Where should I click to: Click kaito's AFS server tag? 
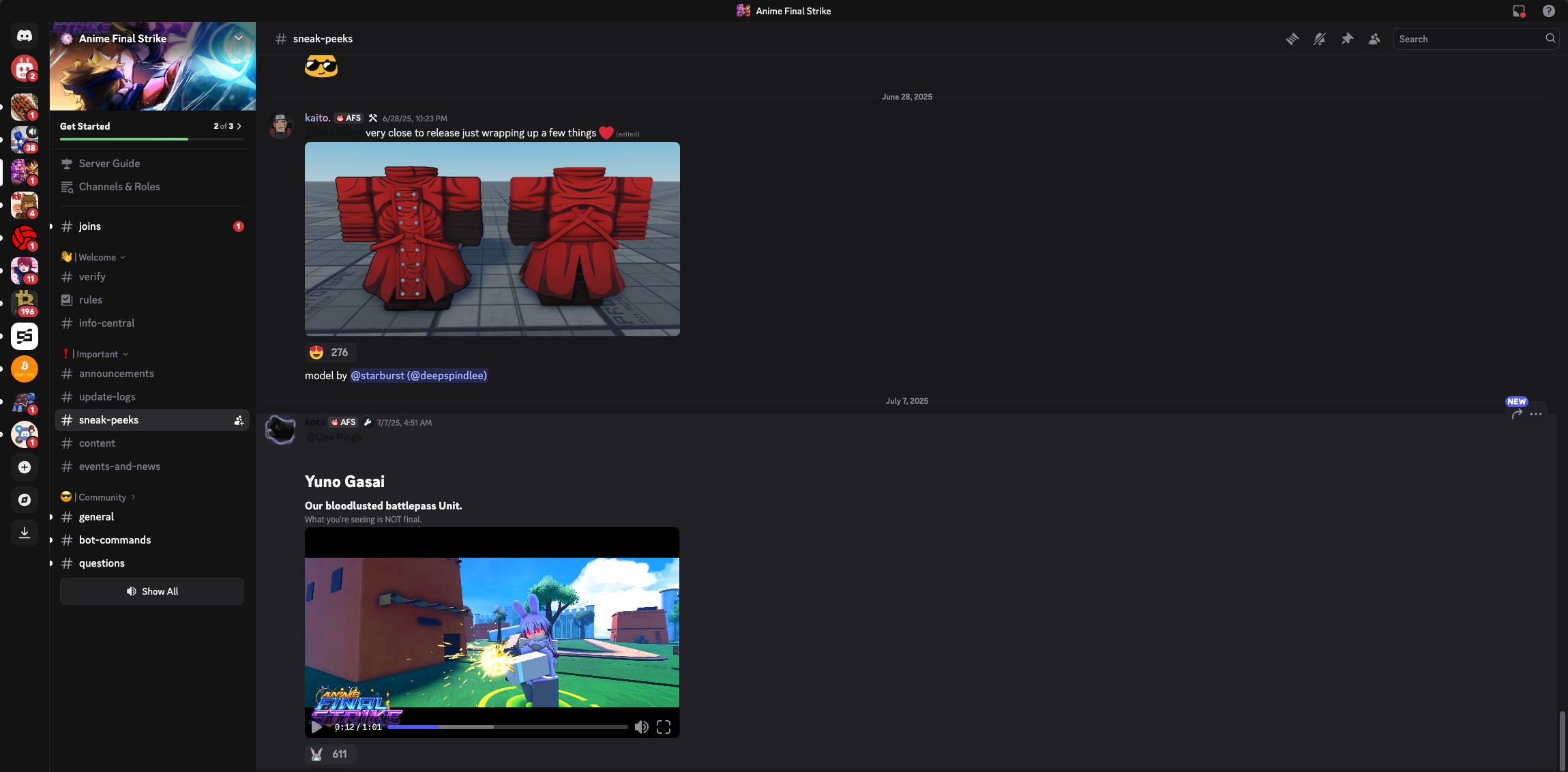point(348,118)
